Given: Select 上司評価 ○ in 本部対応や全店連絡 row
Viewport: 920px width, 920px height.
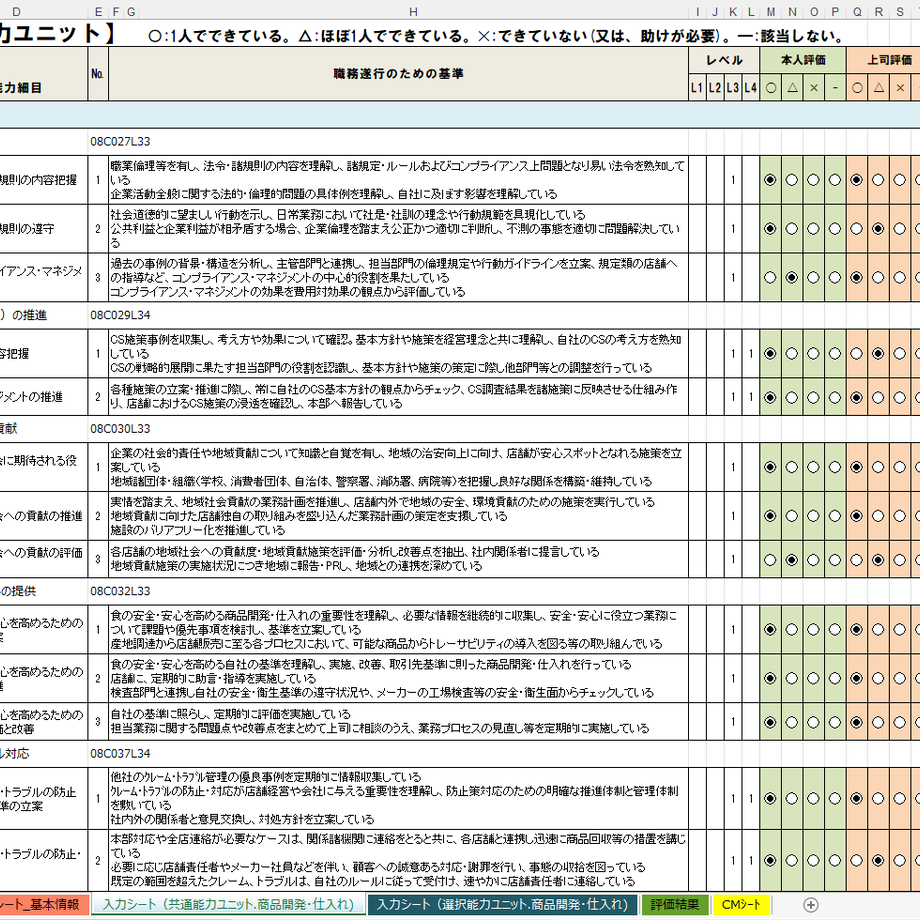Looking at the screenshot, I should [x=857, y=861].
